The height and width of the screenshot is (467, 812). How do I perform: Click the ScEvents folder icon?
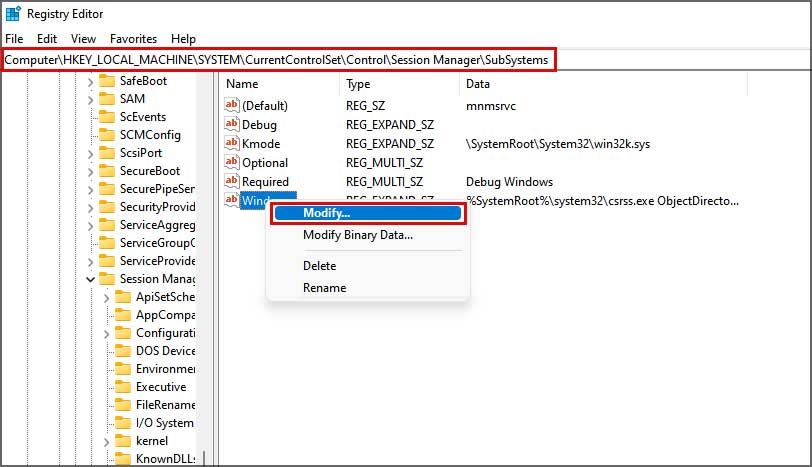(x=107, y=116)
